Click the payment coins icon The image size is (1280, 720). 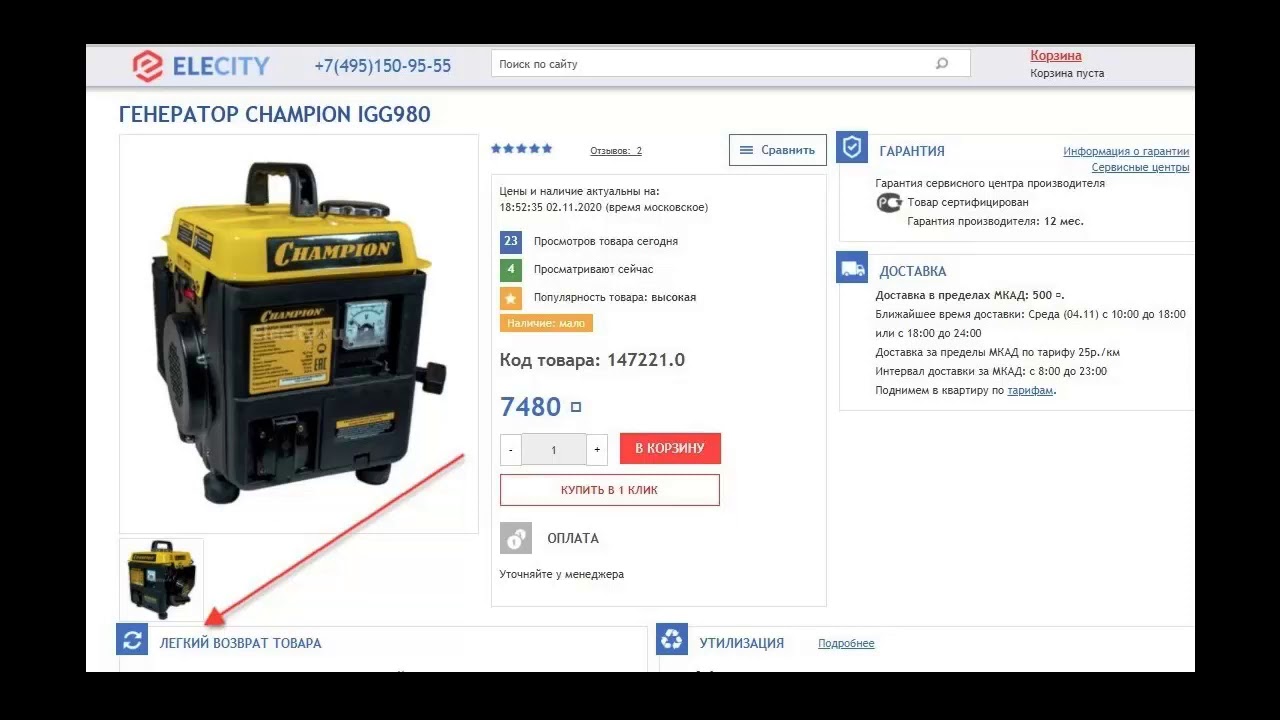(516, 538)
